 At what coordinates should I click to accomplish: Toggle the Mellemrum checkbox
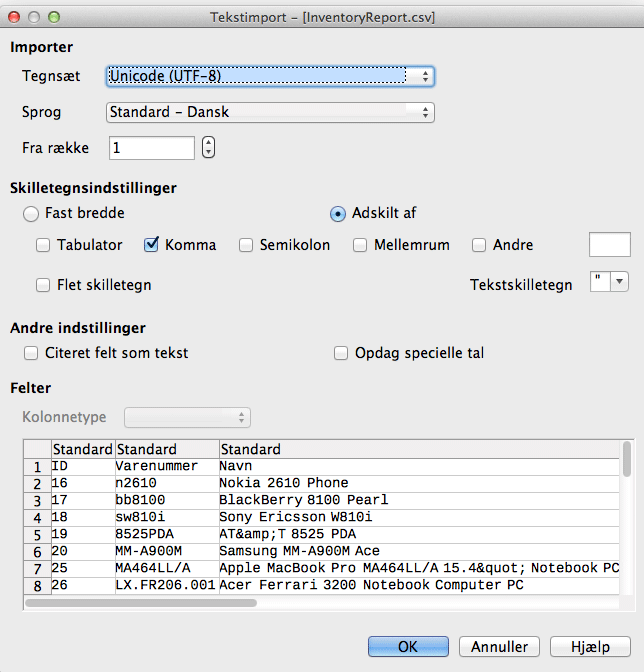pyautogui.click(x=360, y=245)
